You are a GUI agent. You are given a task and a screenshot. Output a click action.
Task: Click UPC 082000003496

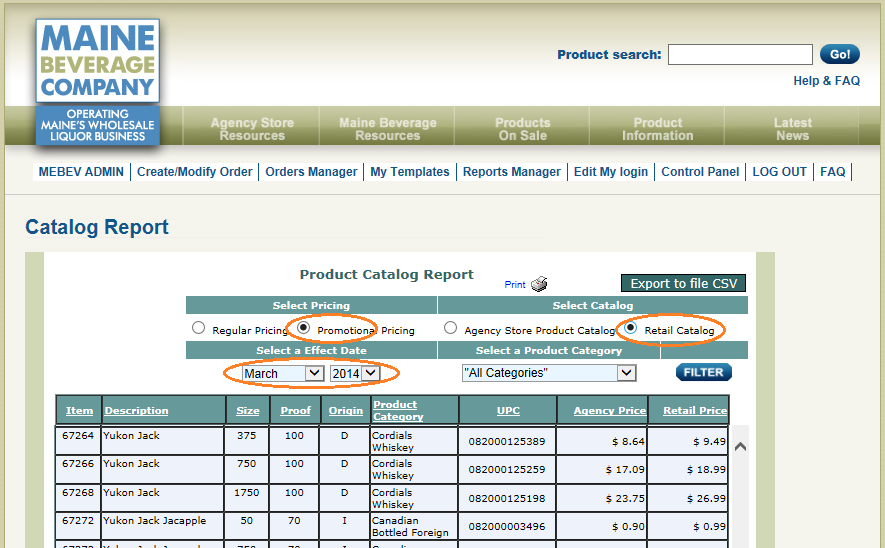pyautogui.click(x=507, y=527)
